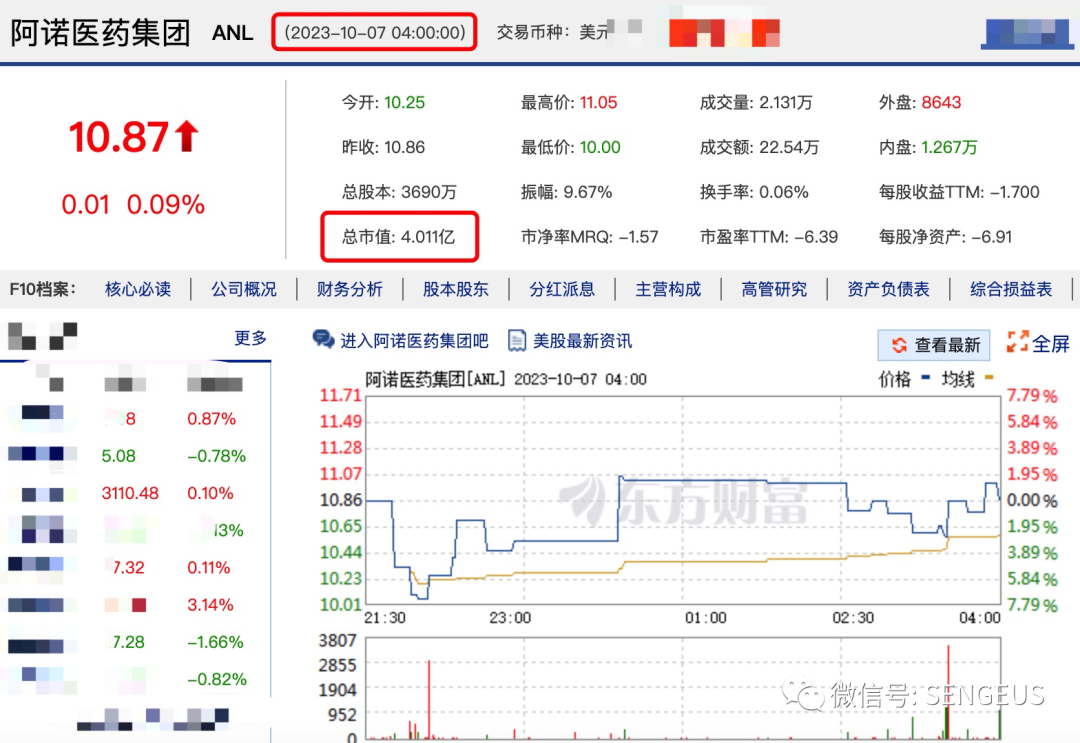Viewport: 1080px width, 743px height.
Task: Click the 01:00 time axis label
Action: [705, 618]
